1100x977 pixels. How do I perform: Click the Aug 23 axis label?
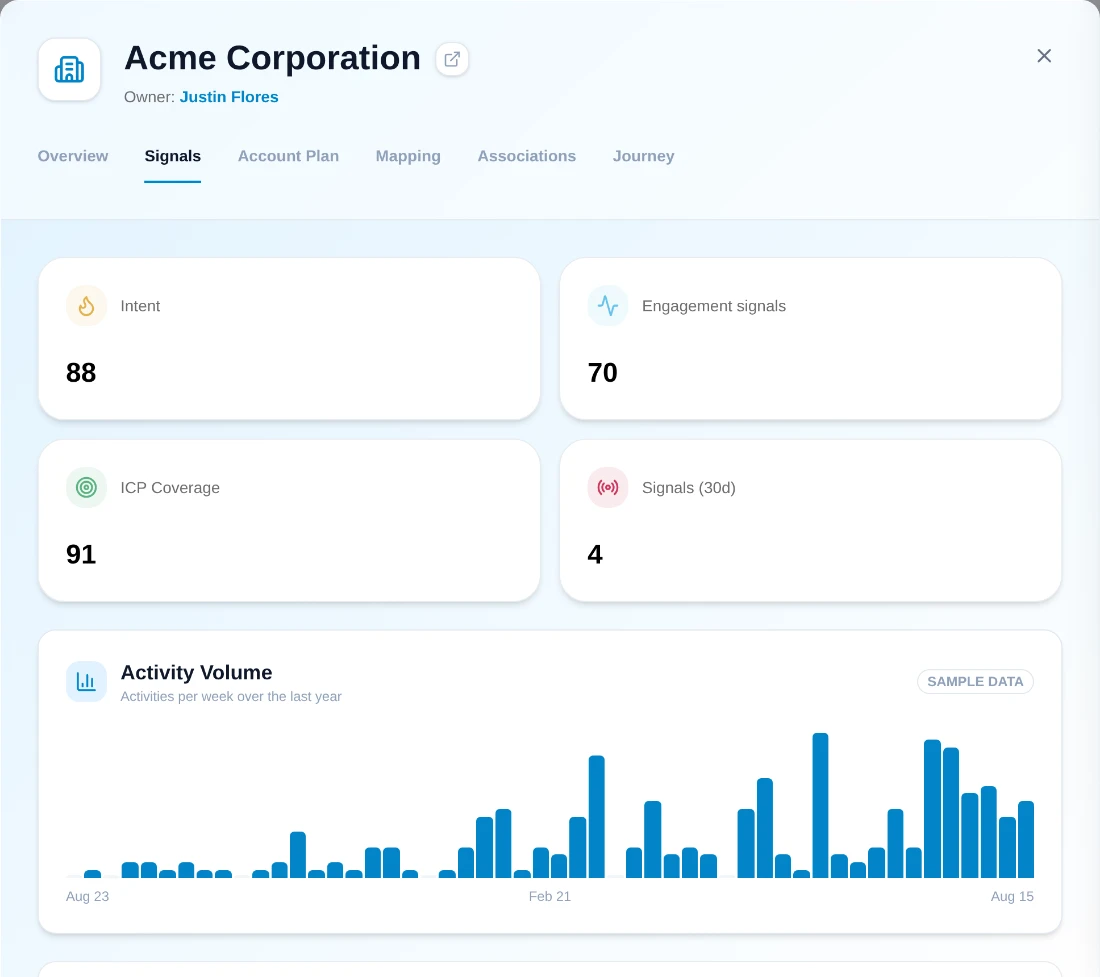coord(88,896)
